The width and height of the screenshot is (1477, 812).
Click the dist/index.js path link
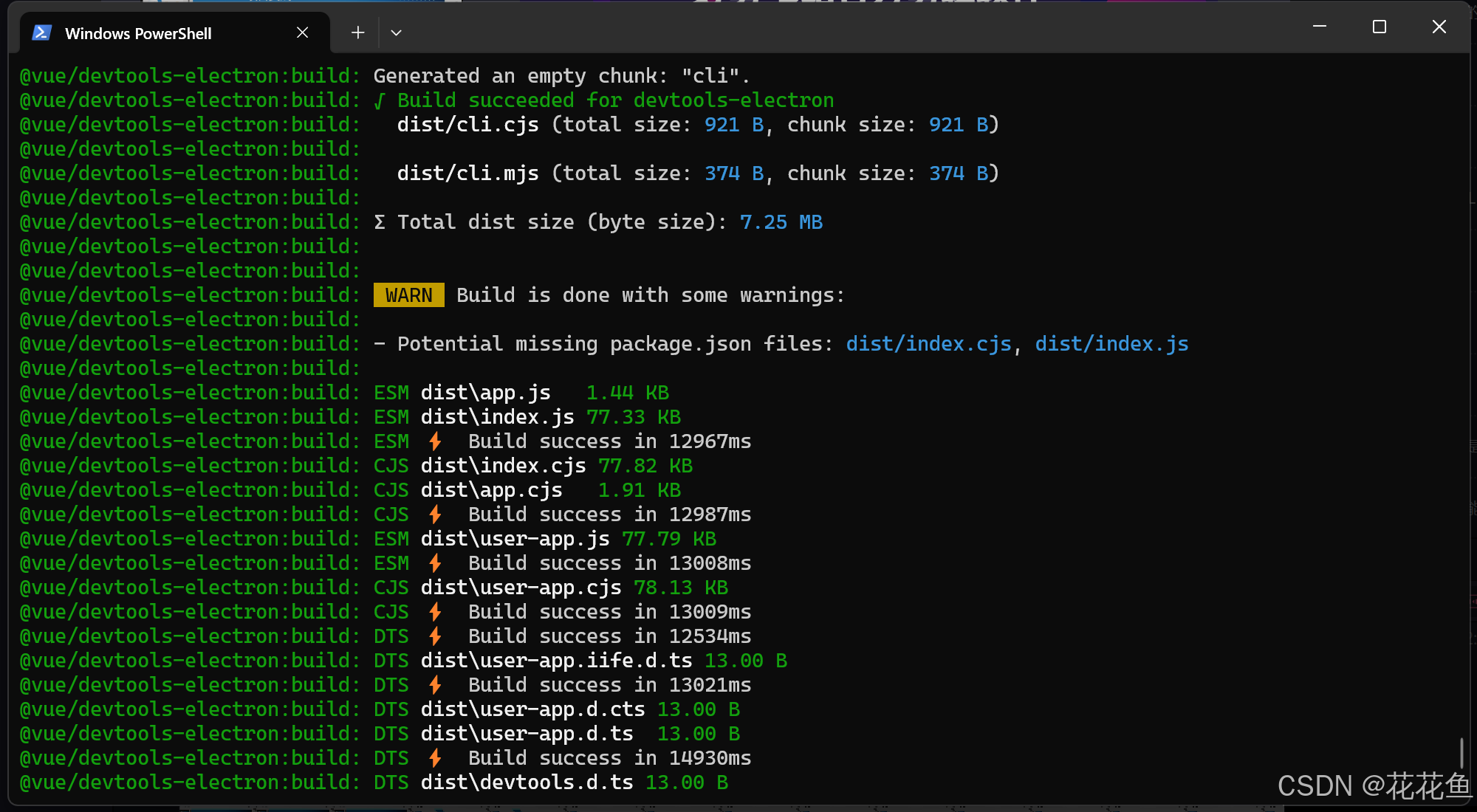[1111, 344]
